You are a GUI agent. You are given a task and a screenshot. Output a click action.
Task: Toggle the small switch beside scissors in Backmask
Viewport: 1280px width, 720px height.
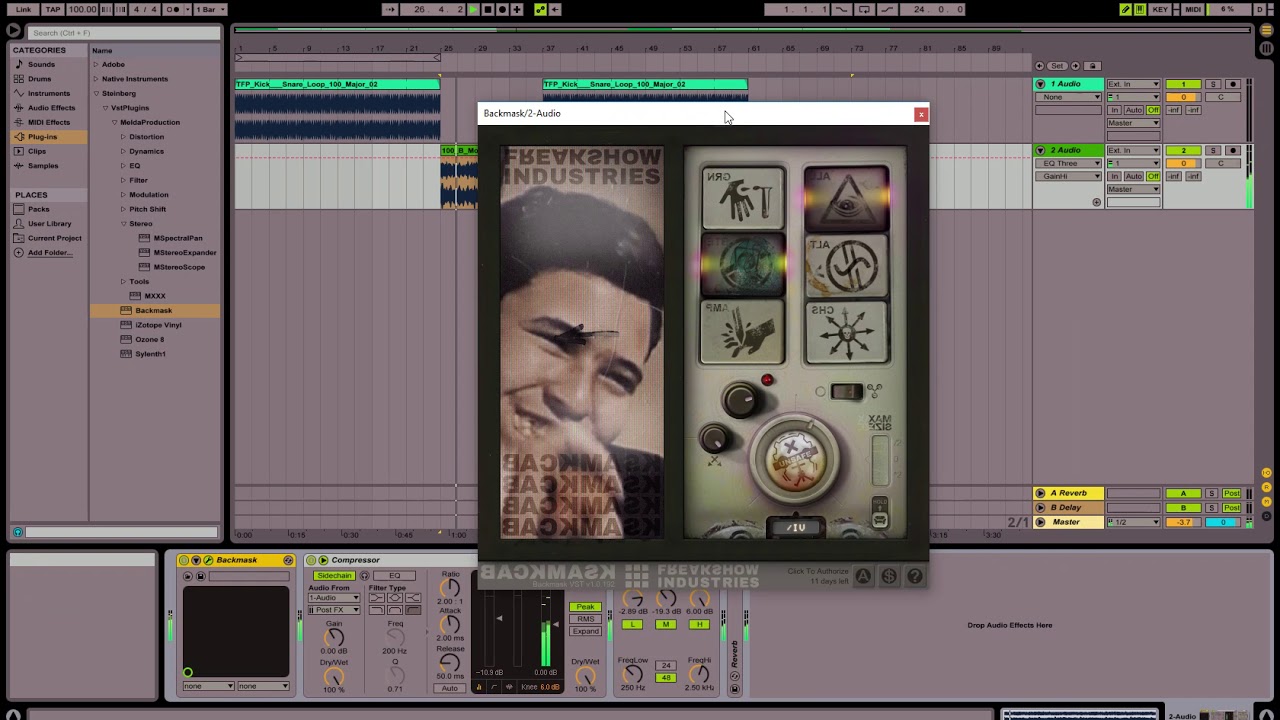(x=846, y=391)
